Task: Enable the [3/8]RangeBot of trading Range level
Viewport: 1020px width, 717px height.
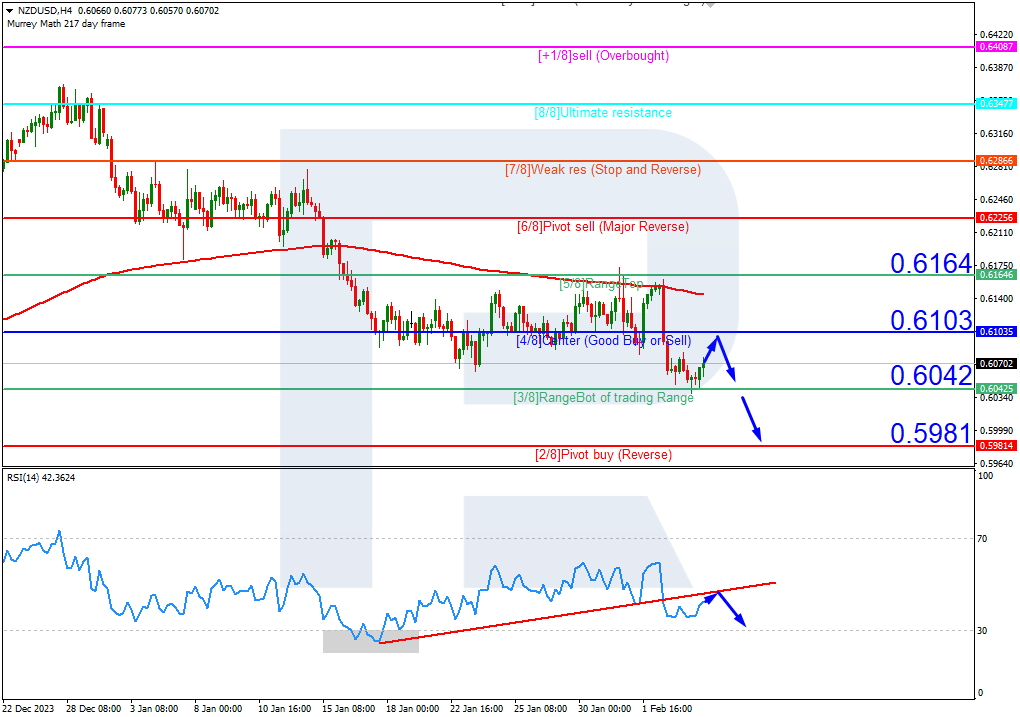Action: [x=601, y=397]
